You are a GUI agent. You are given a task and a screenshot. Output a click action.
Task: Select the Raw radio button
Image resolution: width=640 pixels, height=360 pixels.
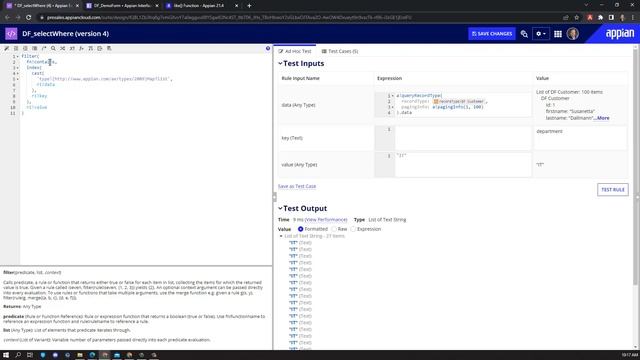pyautogui.click(x=334, y=229)
